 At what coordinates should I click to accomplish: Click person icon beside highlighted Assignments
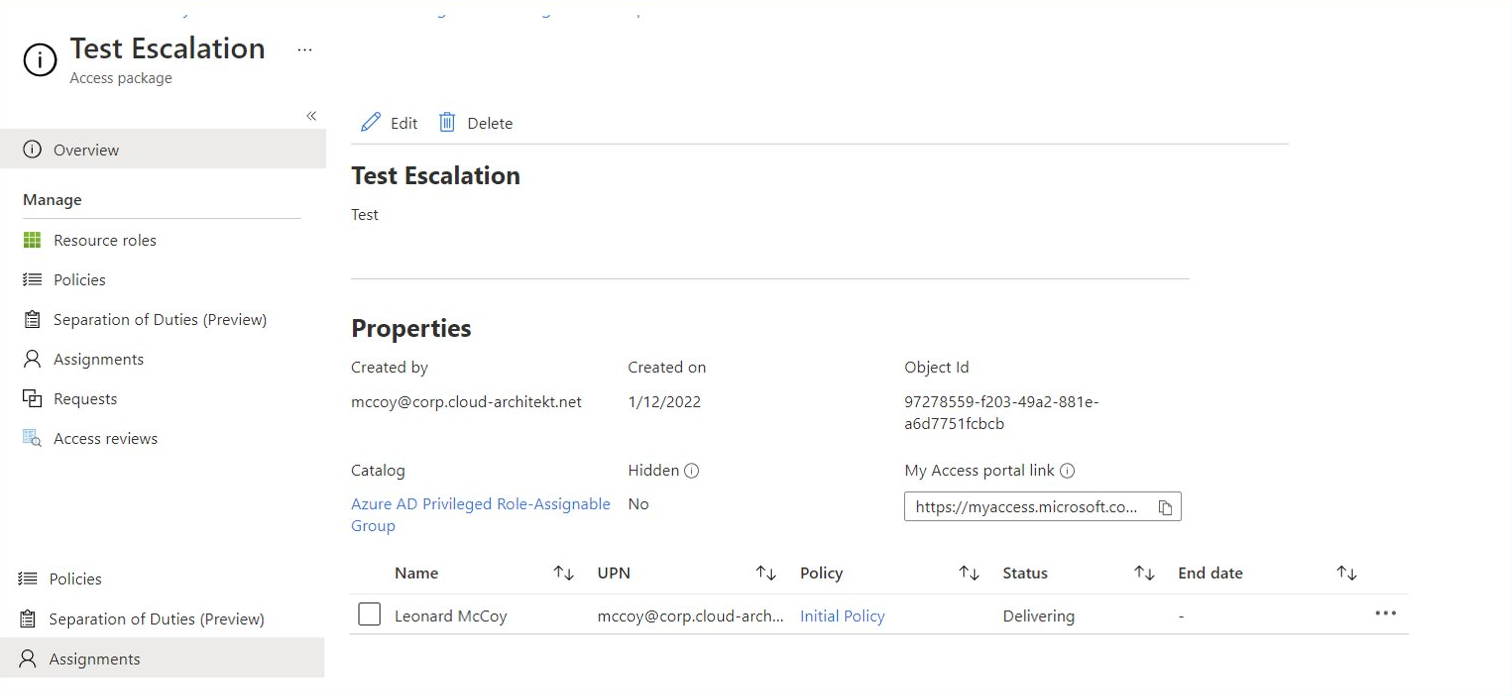coord(28,658)
